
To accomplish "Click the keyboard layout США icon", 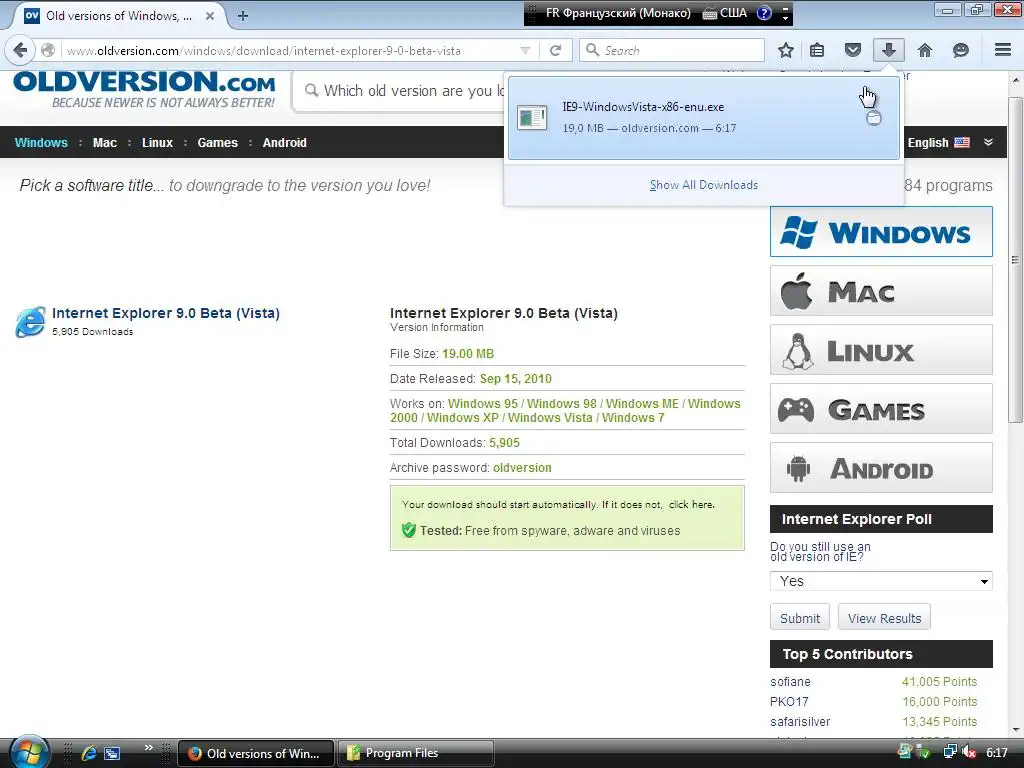I will (725, 13).
